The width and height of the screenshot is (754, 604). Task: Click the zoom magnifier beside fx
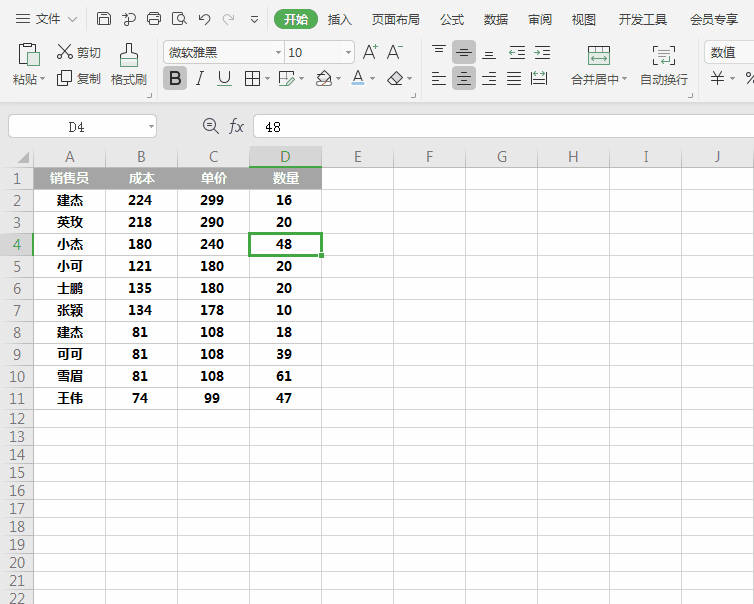click(211, 126)
